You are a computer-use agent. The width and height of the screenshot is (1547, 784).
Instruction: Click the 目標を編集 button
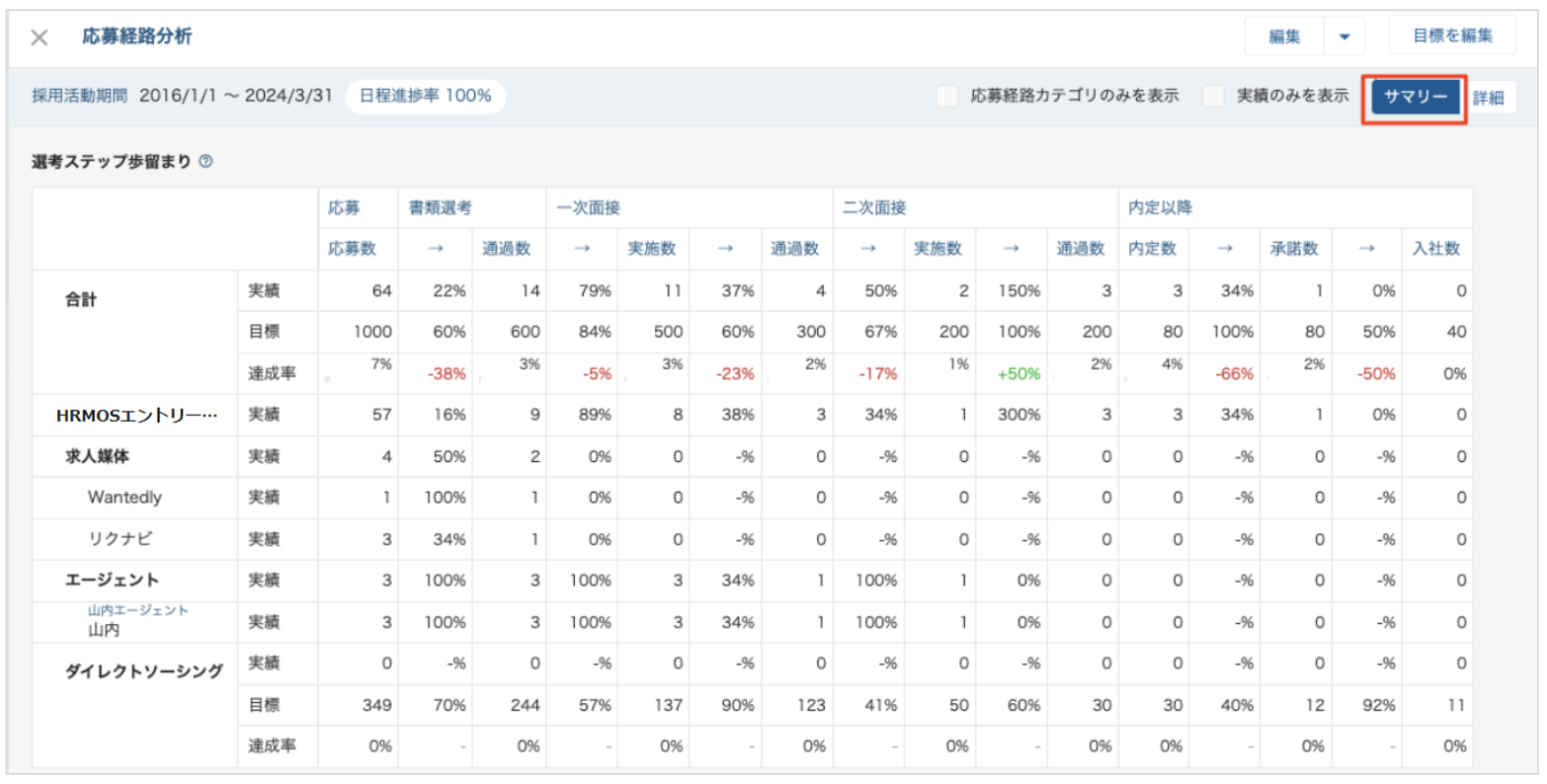point(1451,37)
